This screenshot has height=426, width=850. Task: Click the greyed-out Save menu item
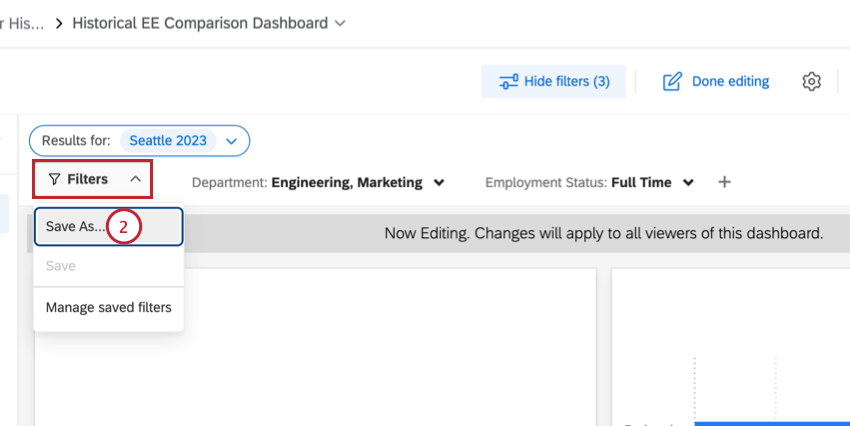pos(61,266)
